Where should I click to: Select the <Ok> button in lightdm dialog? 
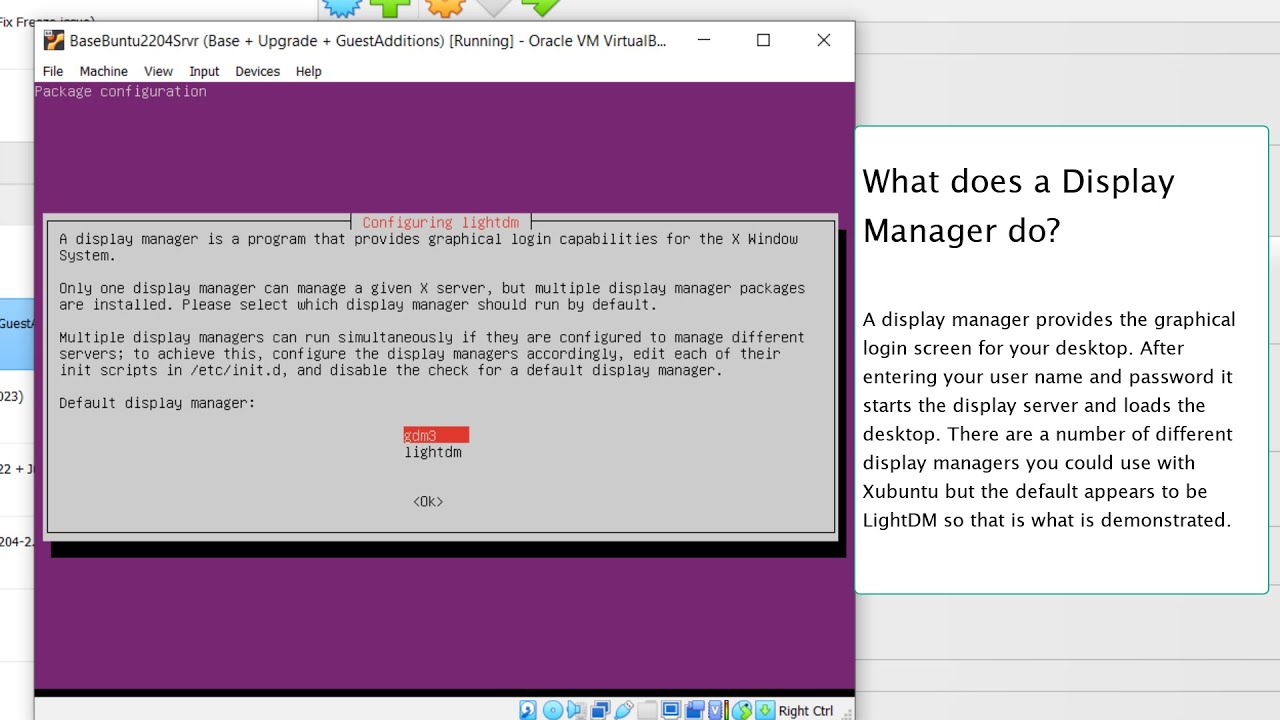pyautogui.click(x=428, y=501)
